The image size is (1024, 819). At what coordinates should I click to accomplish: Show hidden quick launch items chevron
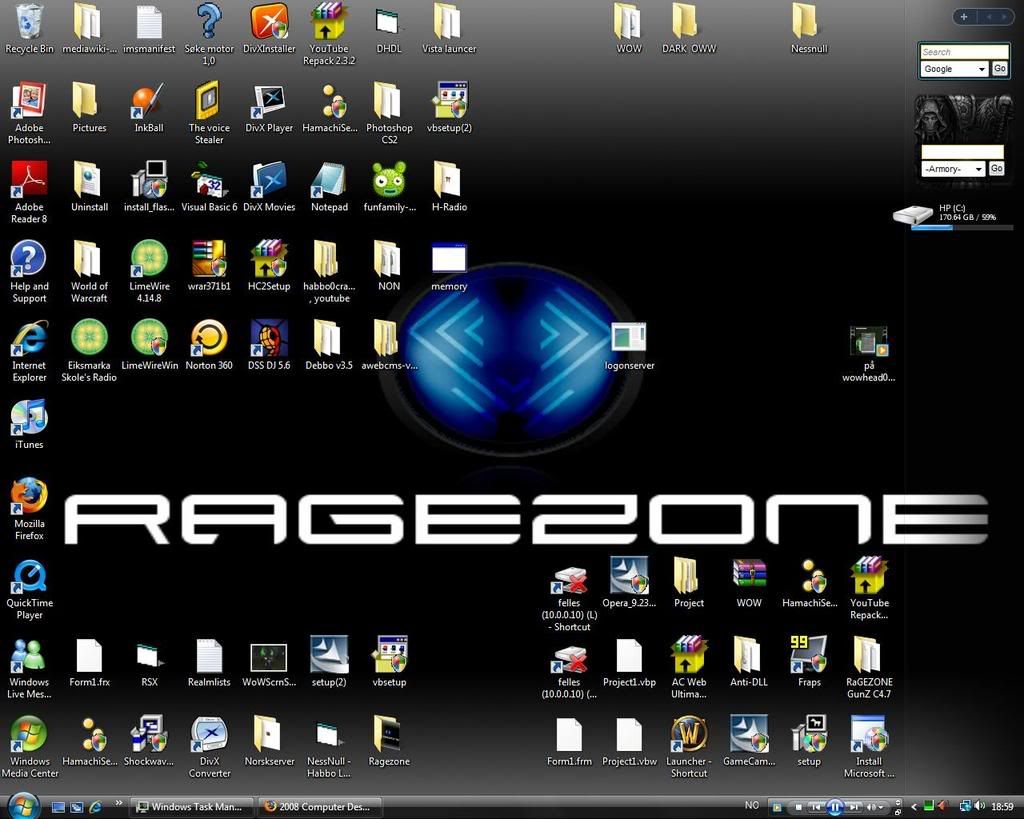coord(119,803)
